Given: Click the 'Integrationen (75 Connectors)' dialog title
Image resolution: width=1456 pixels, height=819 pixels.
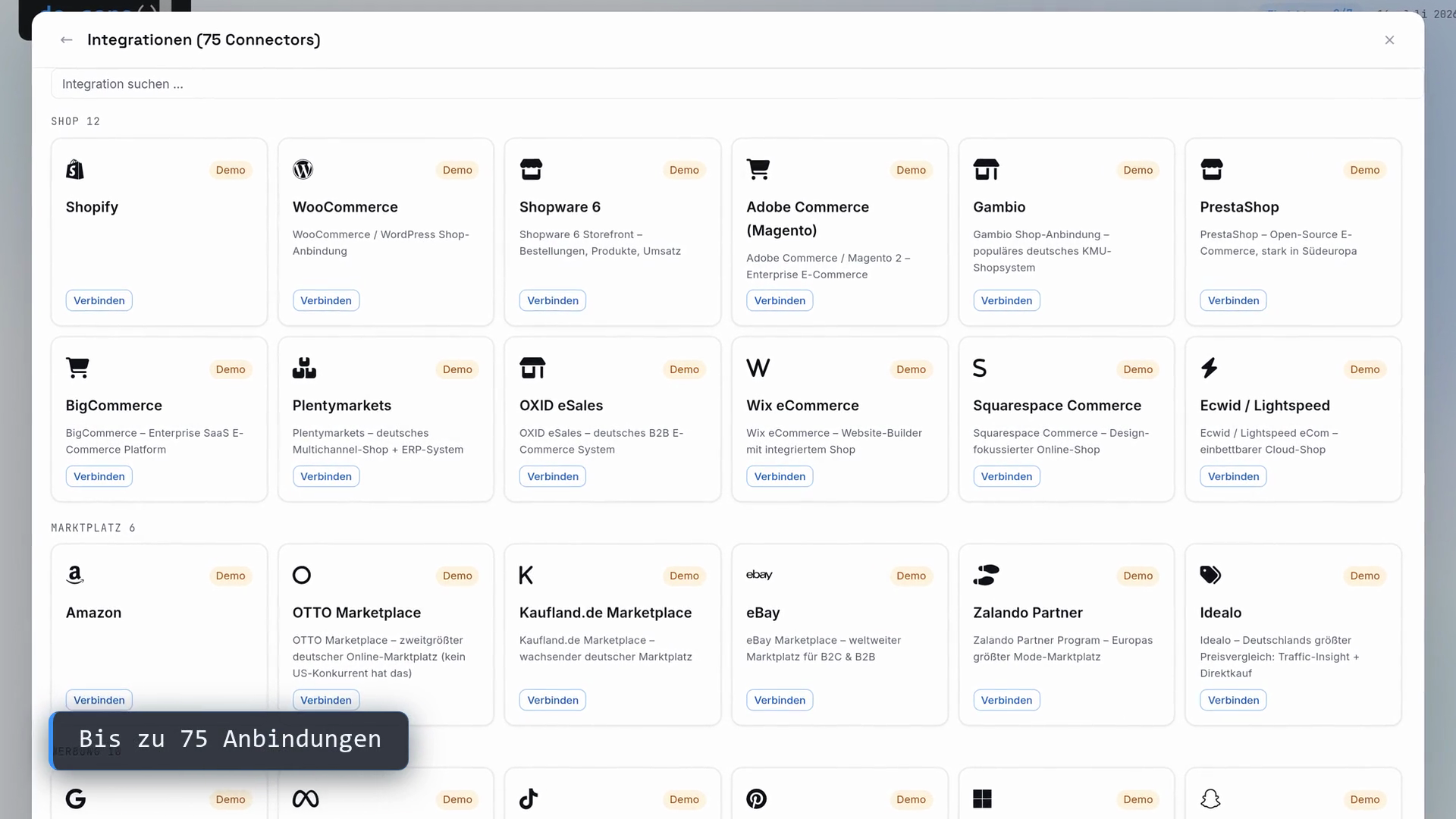Looking at the screenshot, I should [x=204, y=40].
